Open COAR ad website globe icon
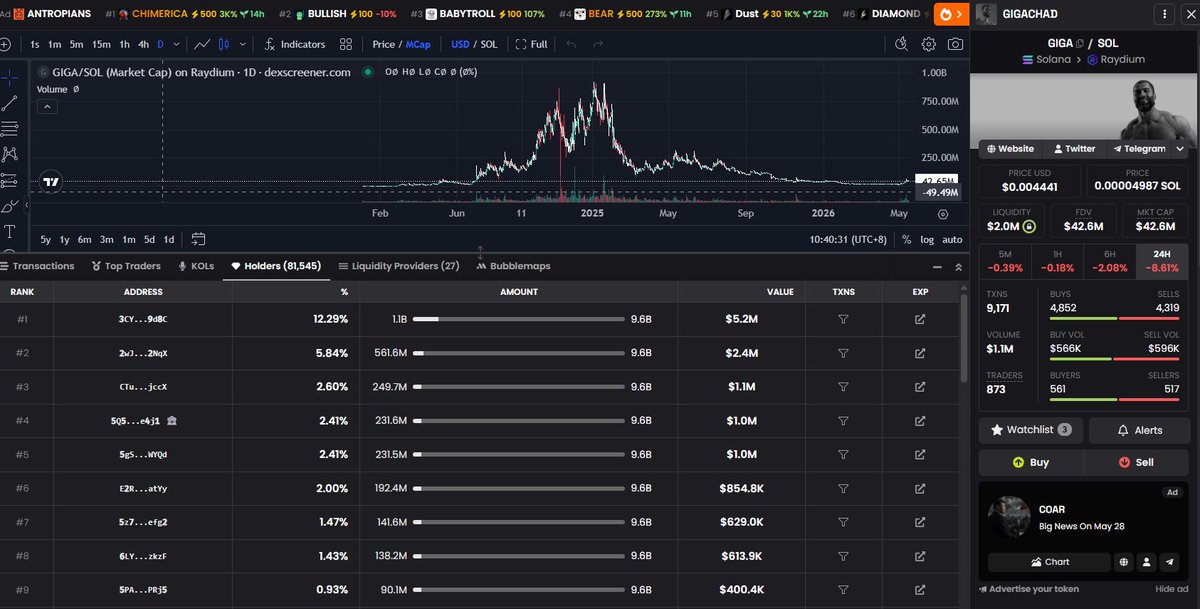The height and width of the screenshot is (609, 1200). click(x=1123, y=562)
